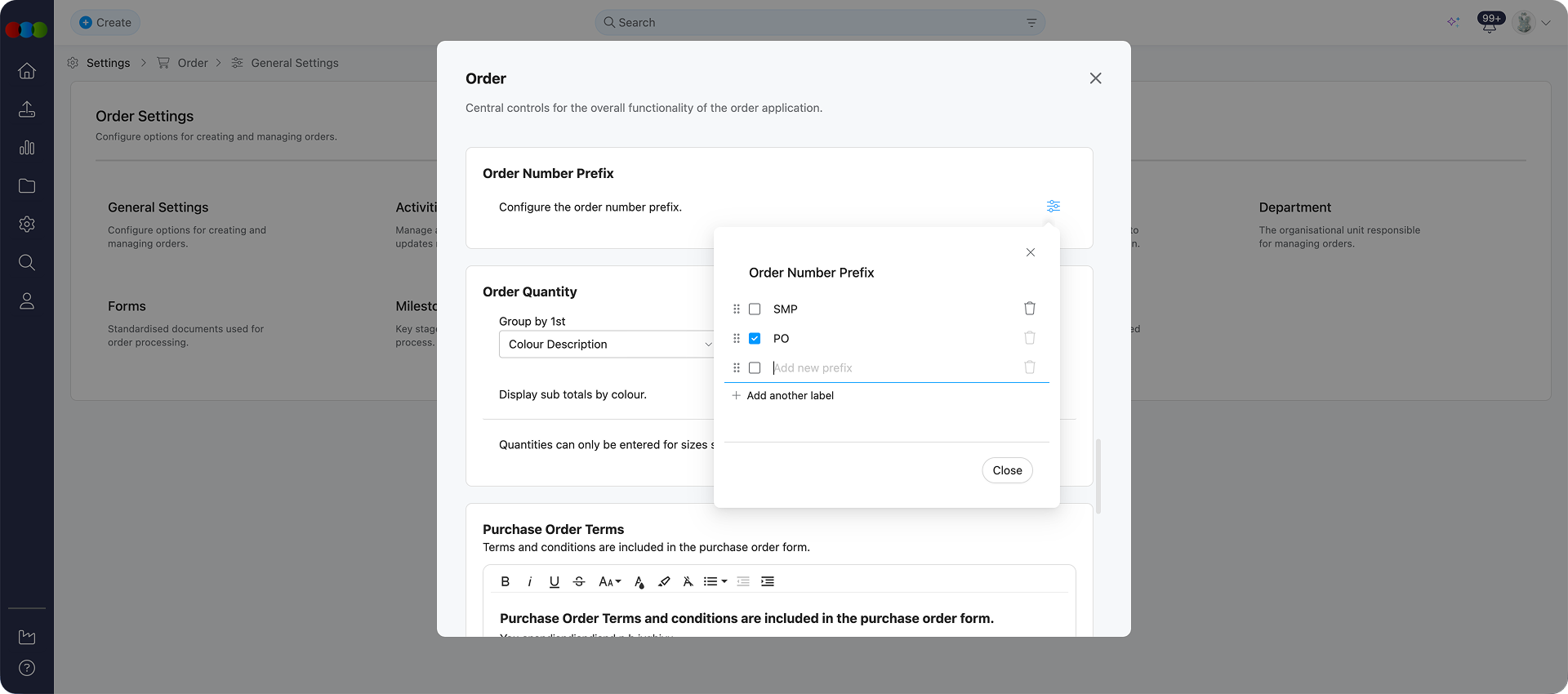Open the analytics bar chart sidebar icon
This screenshot has width=1568, height=694.
click(27, 148)
